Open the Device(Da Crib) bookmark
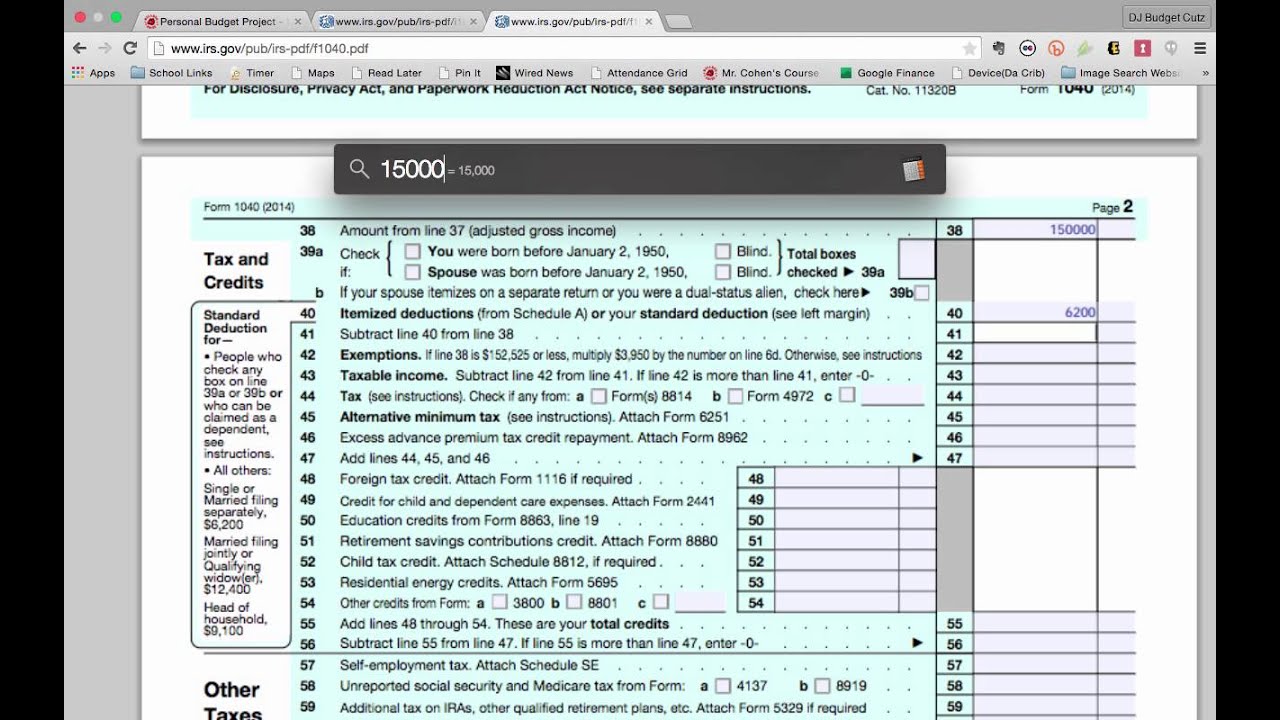Viewport: 1280px width, 720px height. point(998,73)
